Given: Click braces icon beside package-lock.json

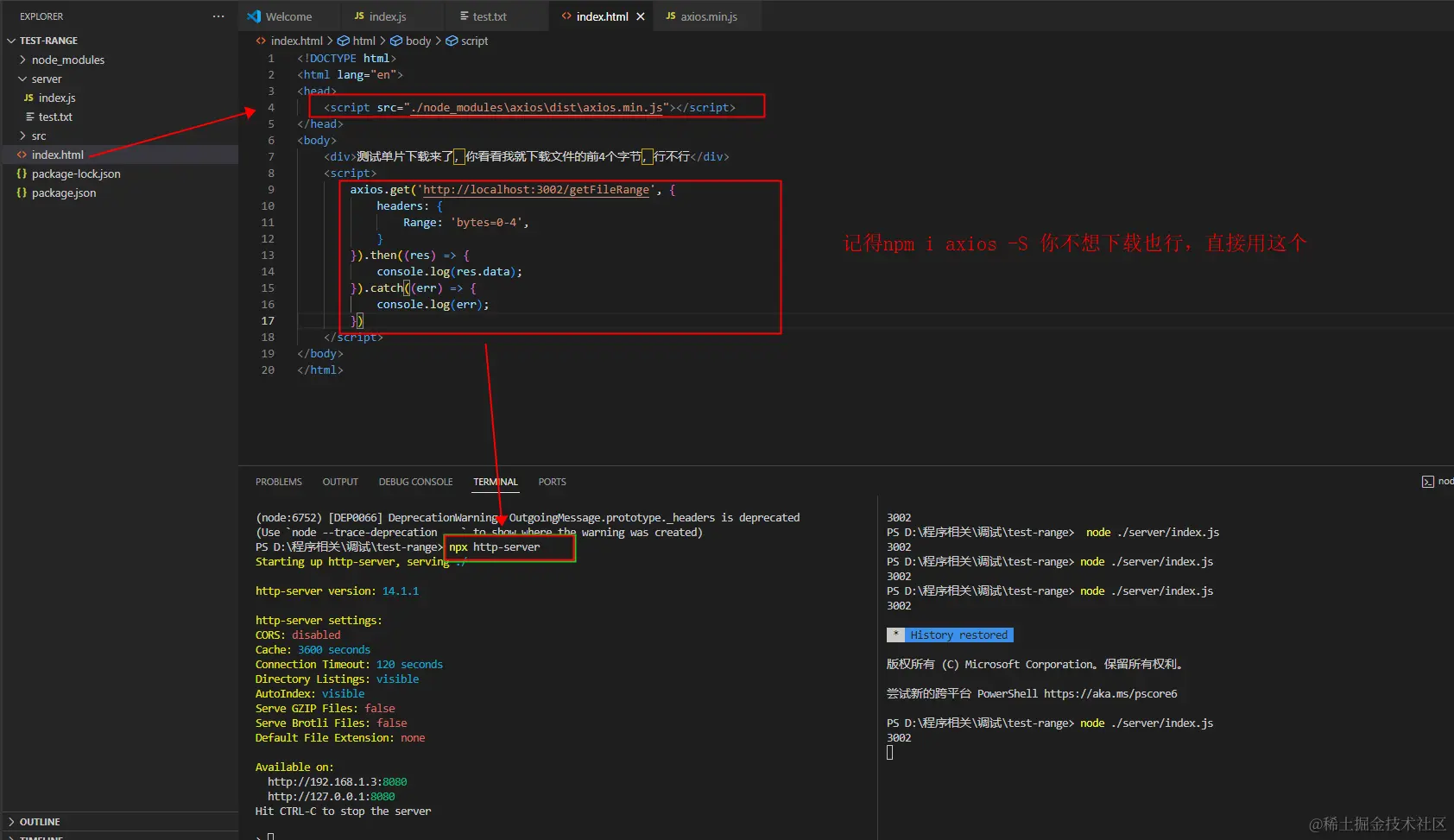Looking at the screenshot, I should point(22,174).
